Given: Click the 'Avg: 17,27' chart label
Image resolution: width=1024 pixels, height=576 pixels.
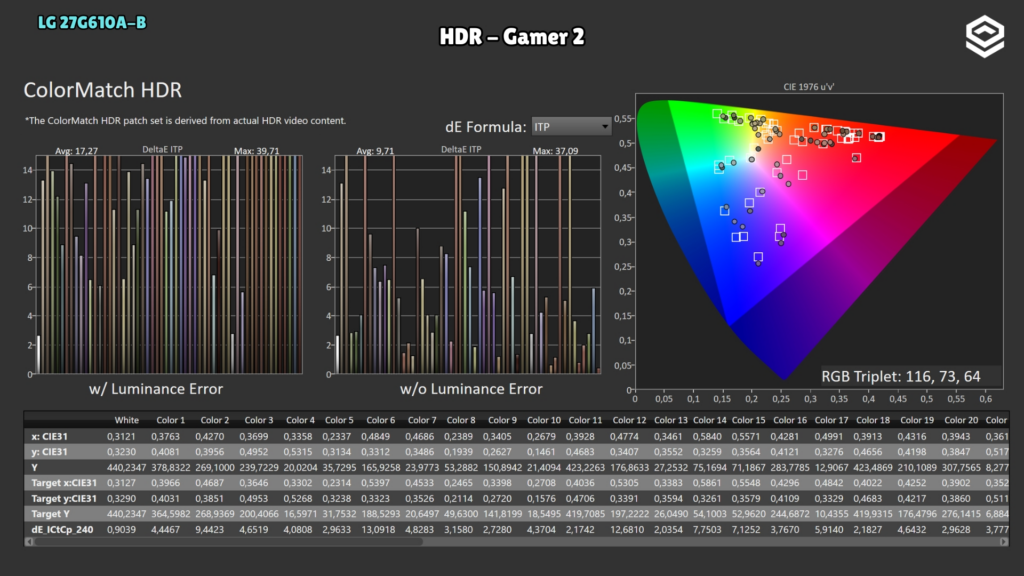Looking at the screenshot, I should pos(76,151).
